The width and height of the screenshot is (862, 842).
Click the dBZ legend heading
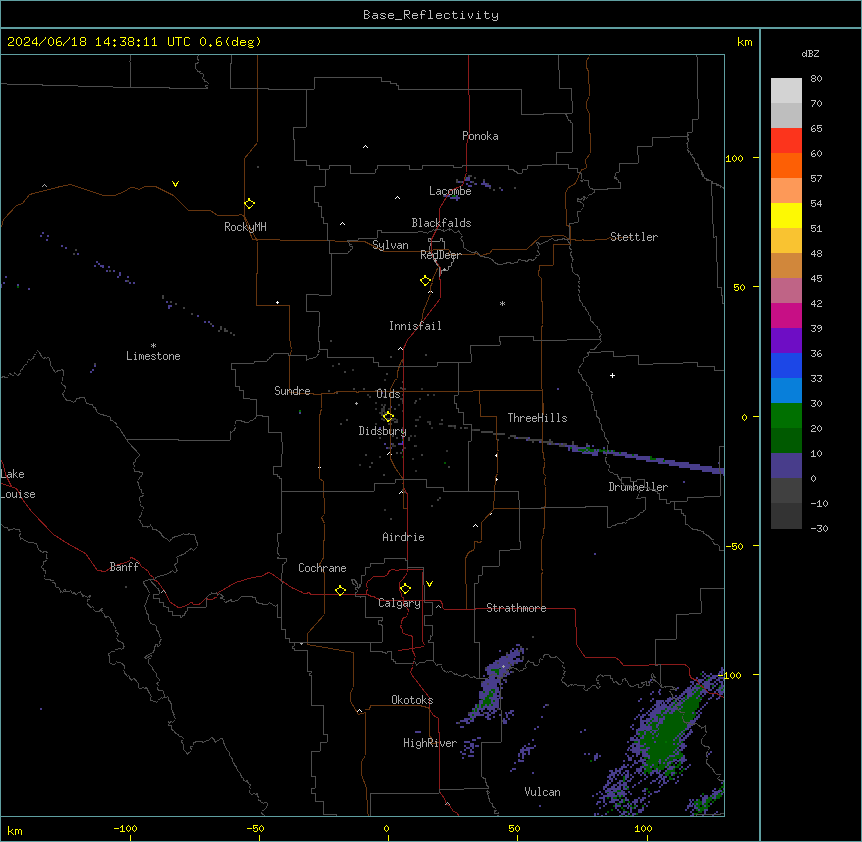click(x=810, y=53)
